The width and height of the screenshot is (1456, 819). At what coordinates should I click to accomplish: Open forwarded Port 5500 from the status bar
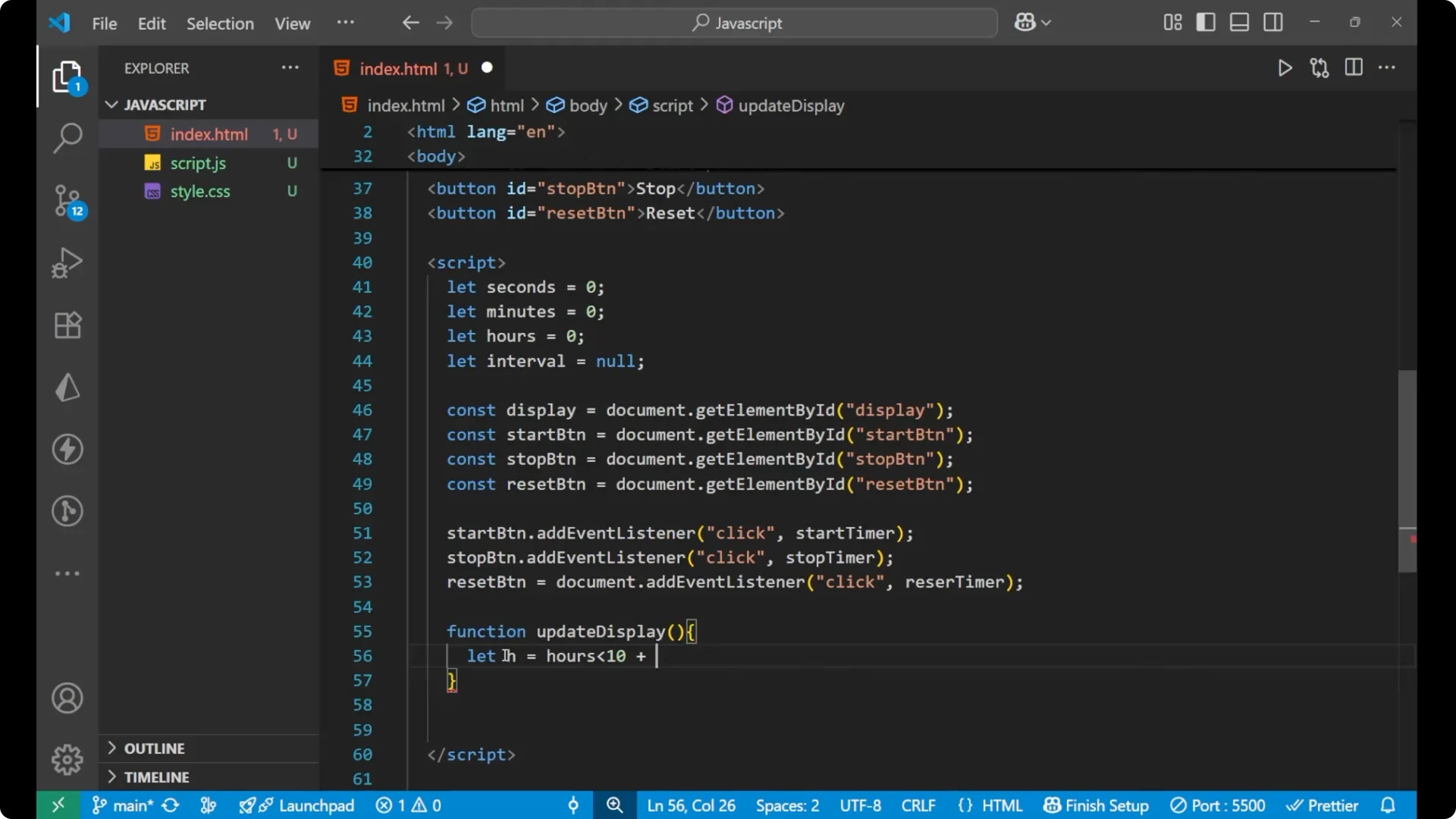pos(1218,805)
